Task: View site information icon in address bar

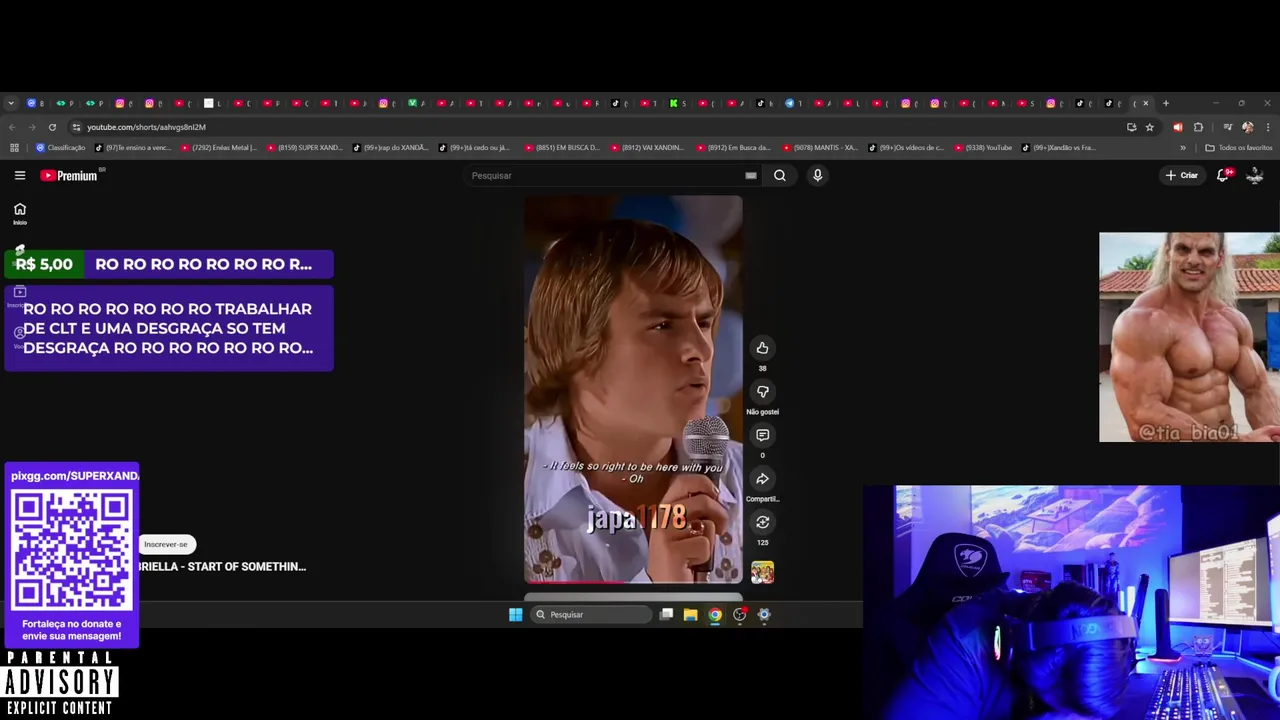Action: 76,127
